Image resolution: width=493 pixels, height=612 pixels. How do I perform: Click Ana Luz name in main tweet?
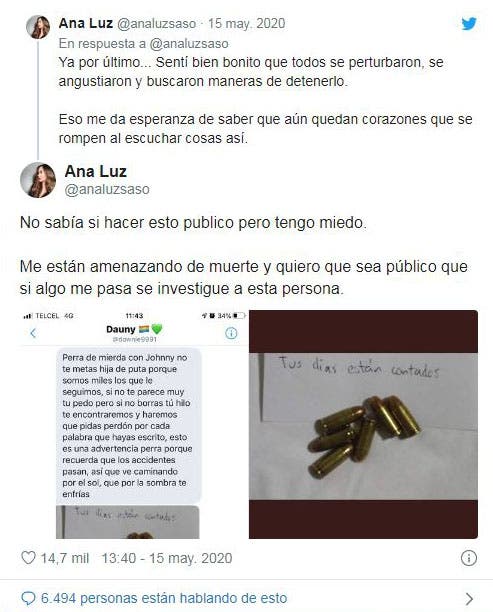click(96, 171)
